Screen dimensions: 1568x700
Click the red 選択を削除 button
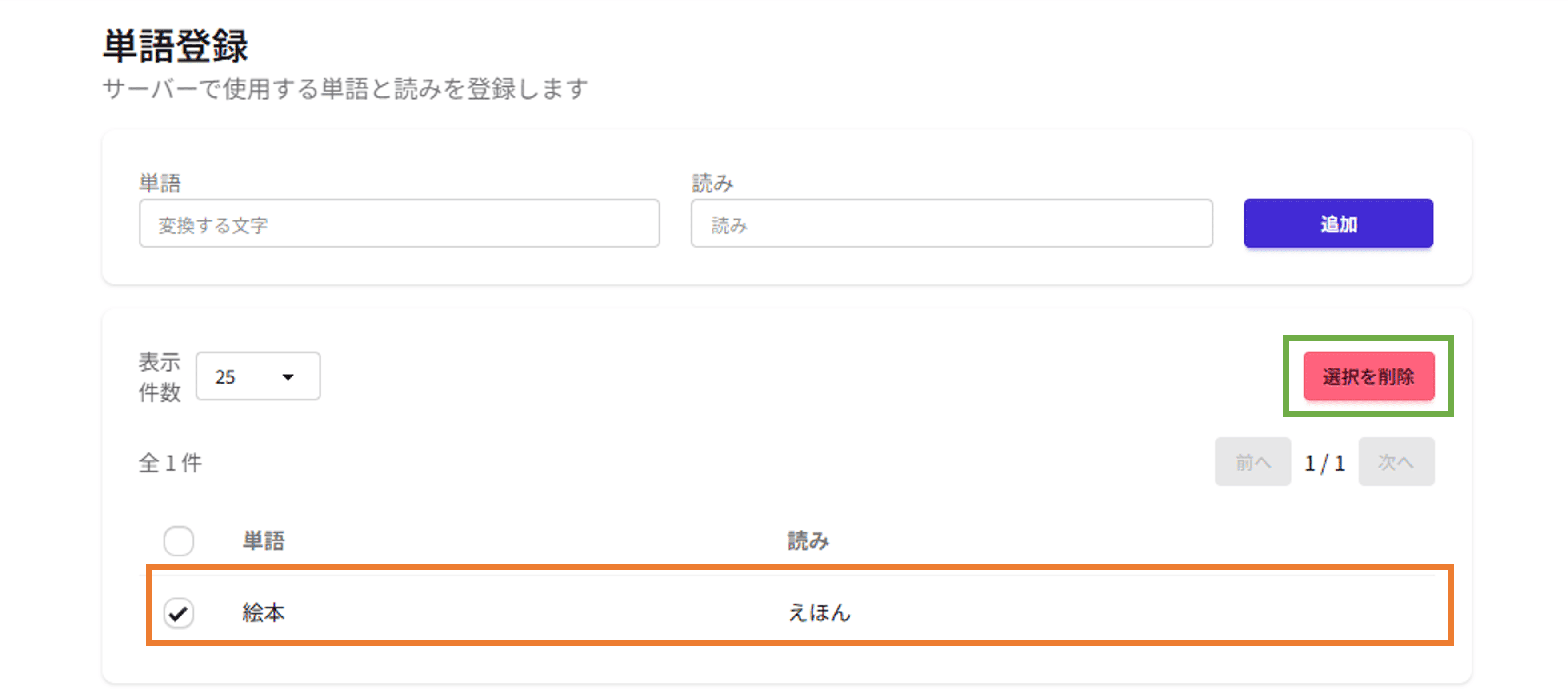(1368, 376)
